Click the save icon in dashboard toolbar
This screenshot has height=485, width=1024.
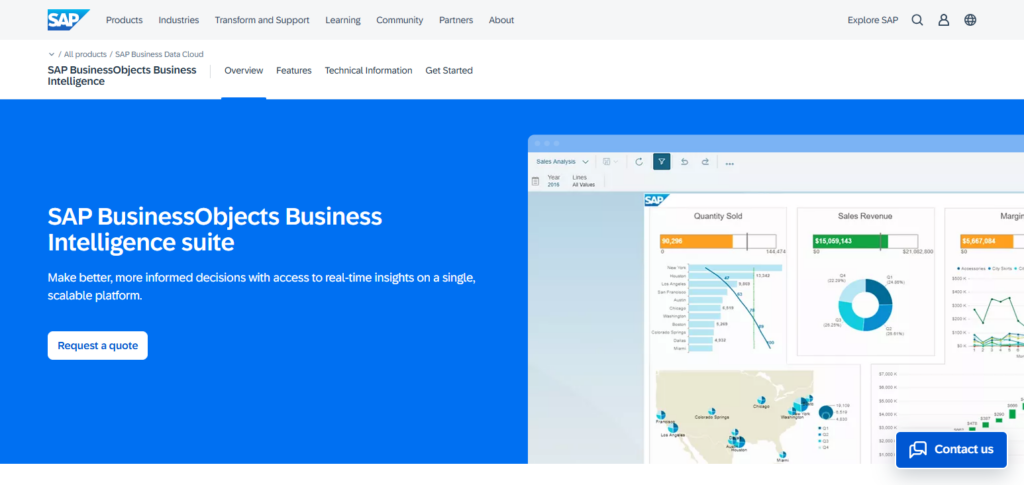point(607,161)
